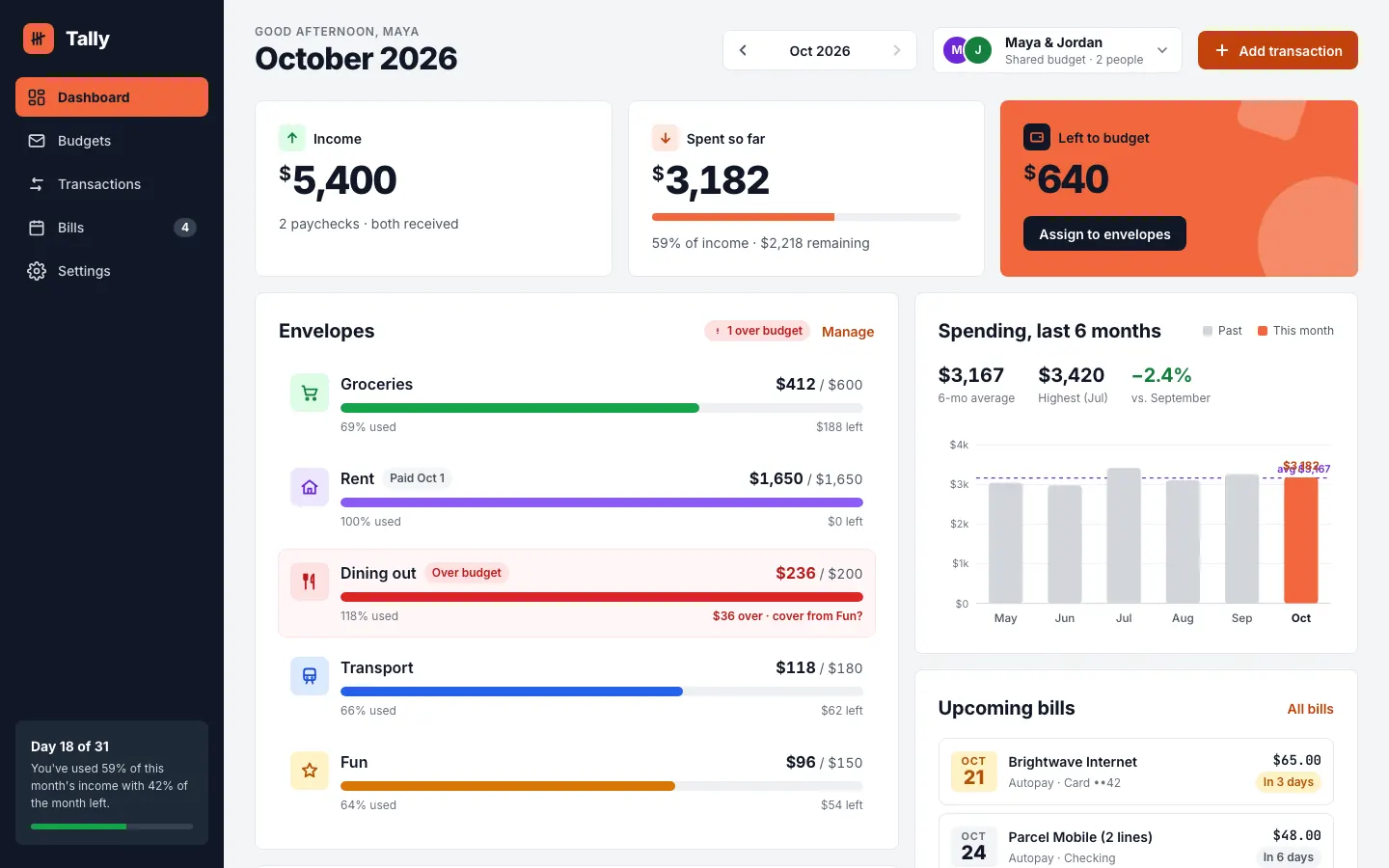Screen dimensions: 1389x868
Task: Click the Groceries progress bar
Action: (602, 408)
